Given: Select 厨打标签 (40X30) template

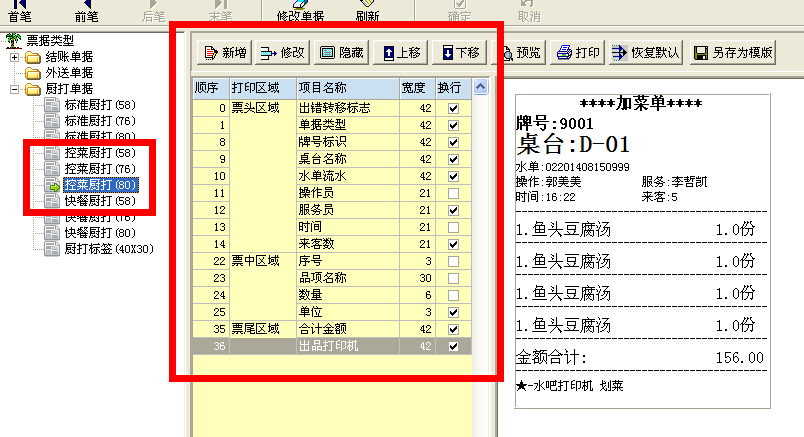Looking at the screenshot, I should [x=109, y=249].
